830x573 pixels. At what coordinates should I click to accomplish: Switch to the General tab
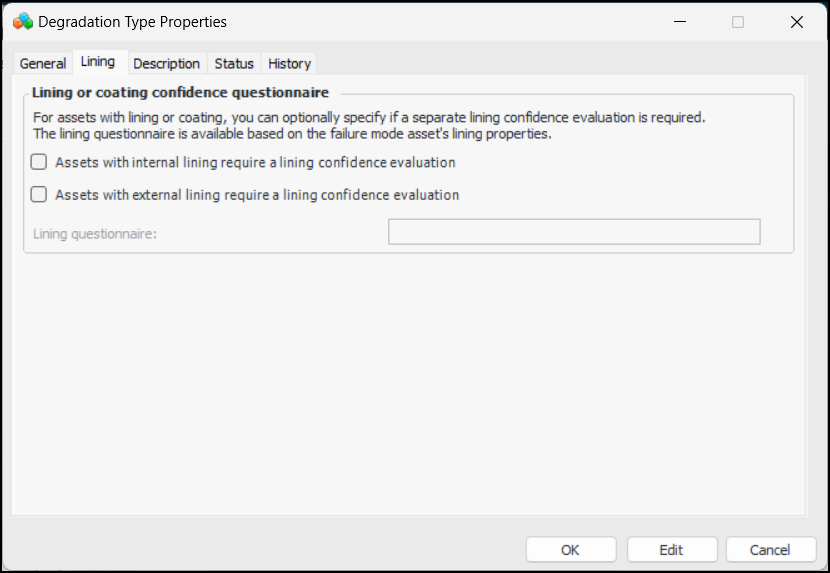point(43,63)
